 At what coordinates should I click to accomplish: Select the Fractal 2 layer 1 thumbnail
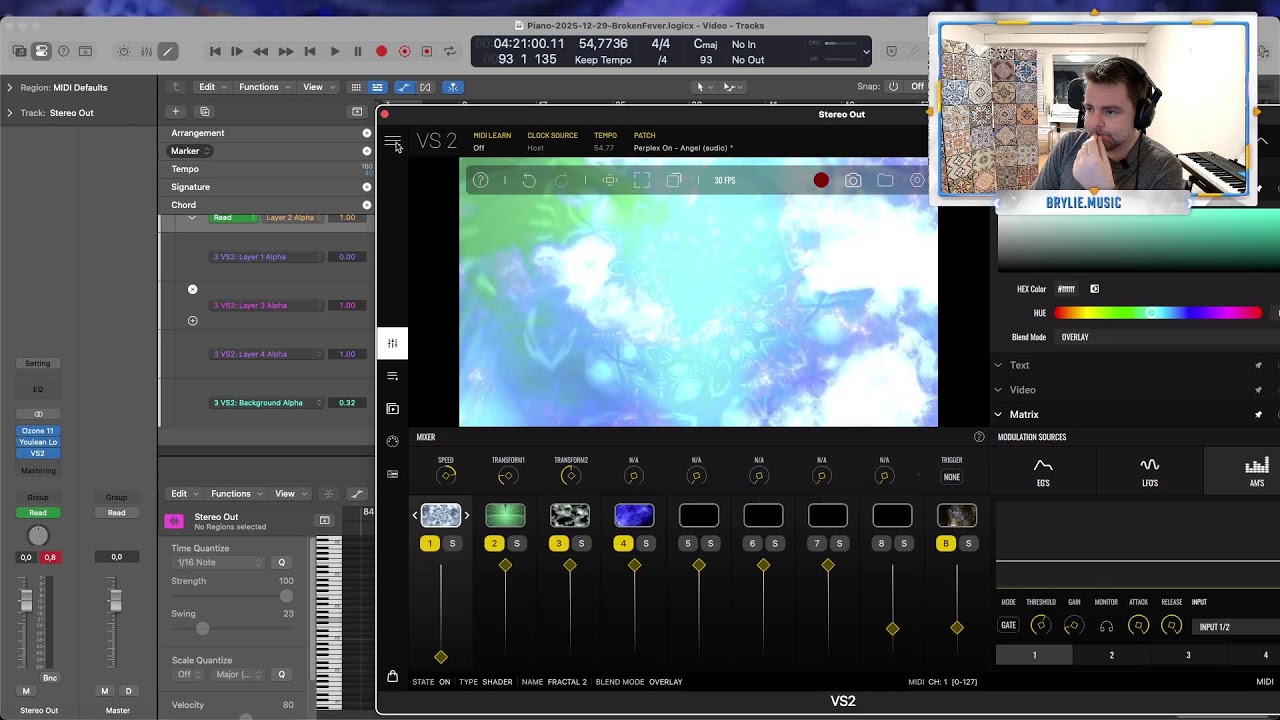coord(440,515)
